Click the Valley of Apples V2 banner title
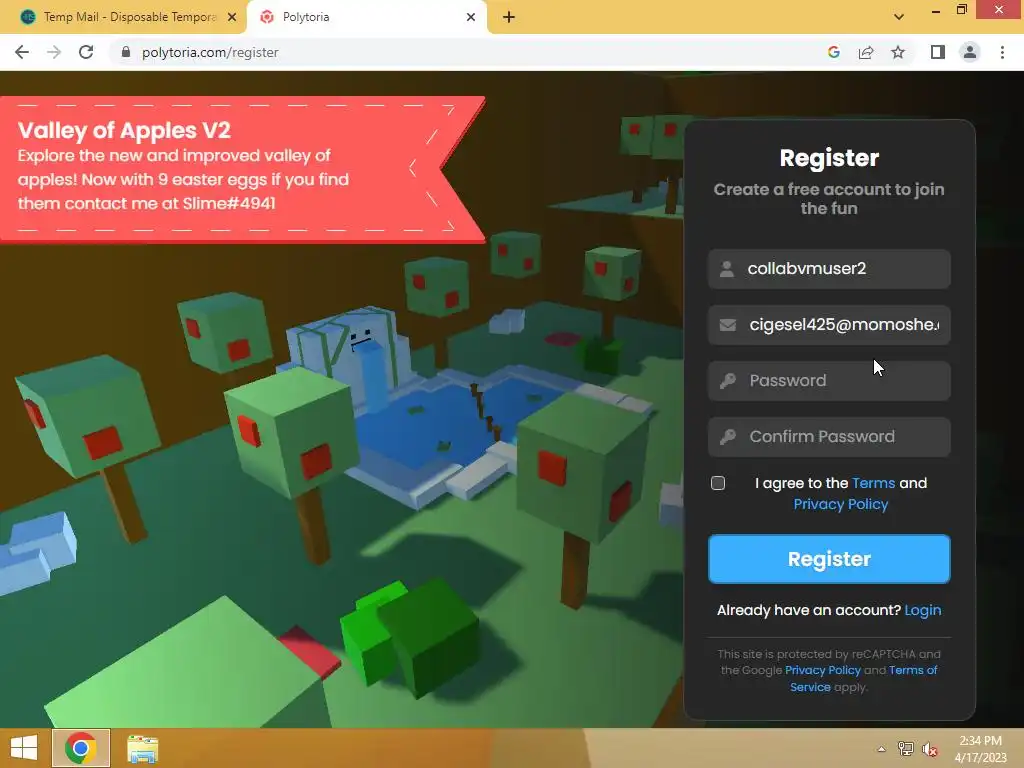 point(124,130)
